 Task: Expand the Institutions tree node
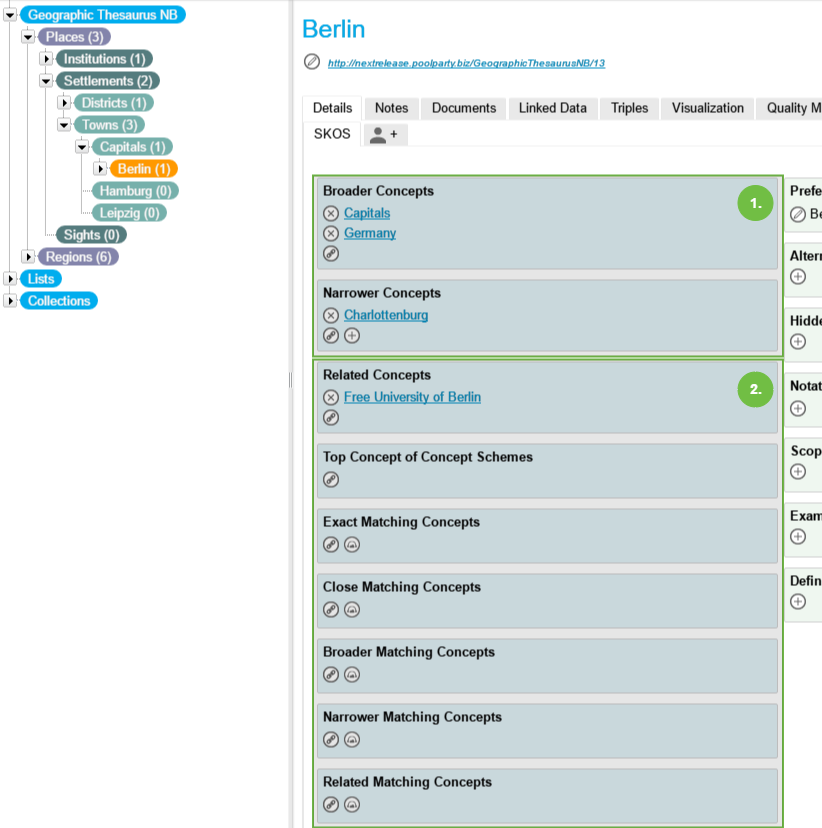tap(46, 59)
